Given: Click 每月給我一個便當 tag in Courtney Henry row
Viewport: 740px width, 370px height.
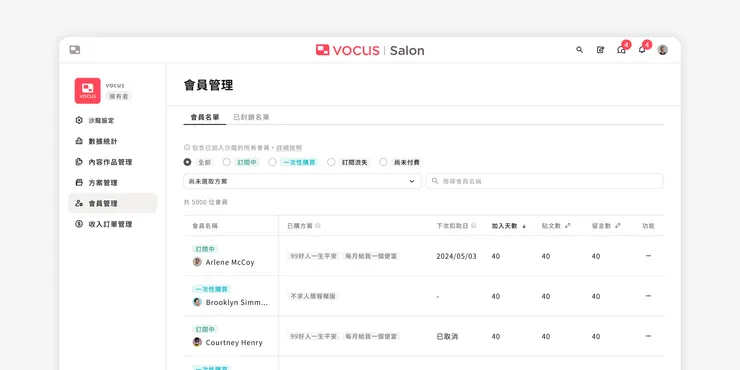Looking at the screenshot, I should [371, 336].
